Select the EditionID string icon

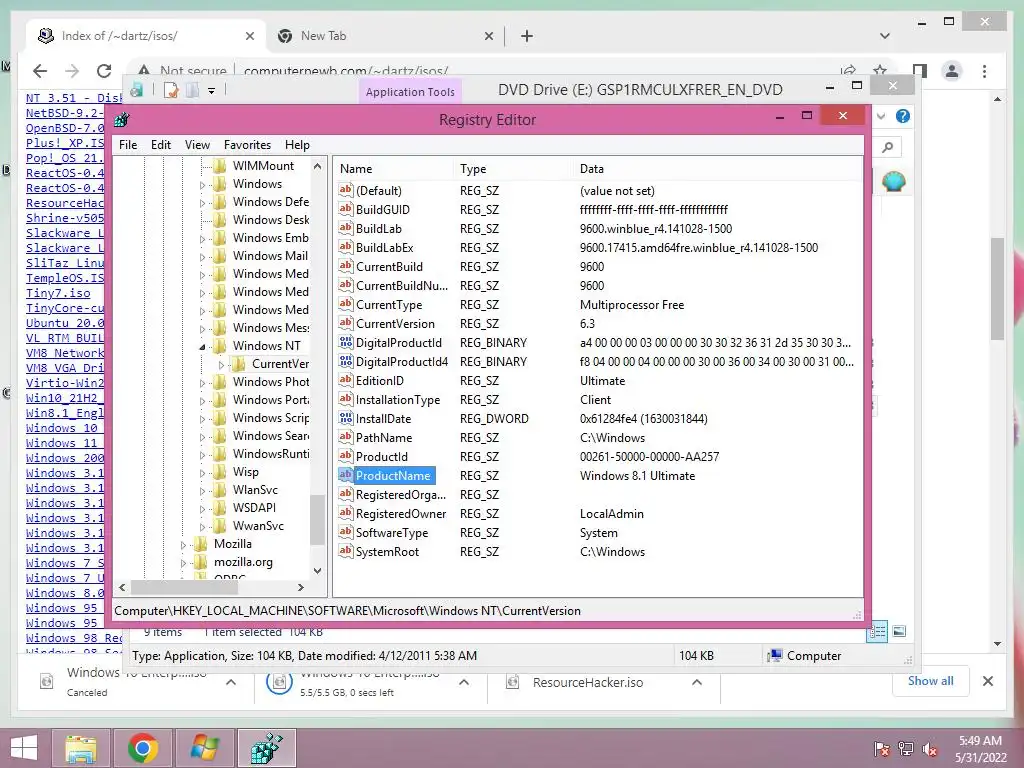coord(345,380)
